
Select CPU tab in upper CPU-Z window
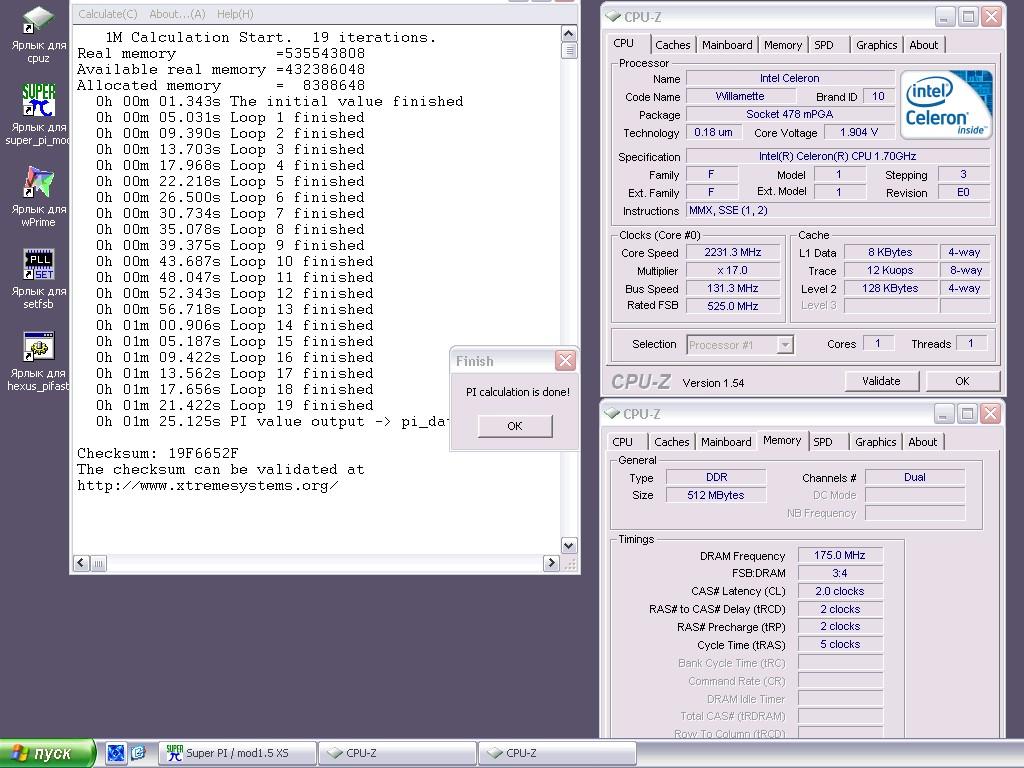(x=624, y=43)
